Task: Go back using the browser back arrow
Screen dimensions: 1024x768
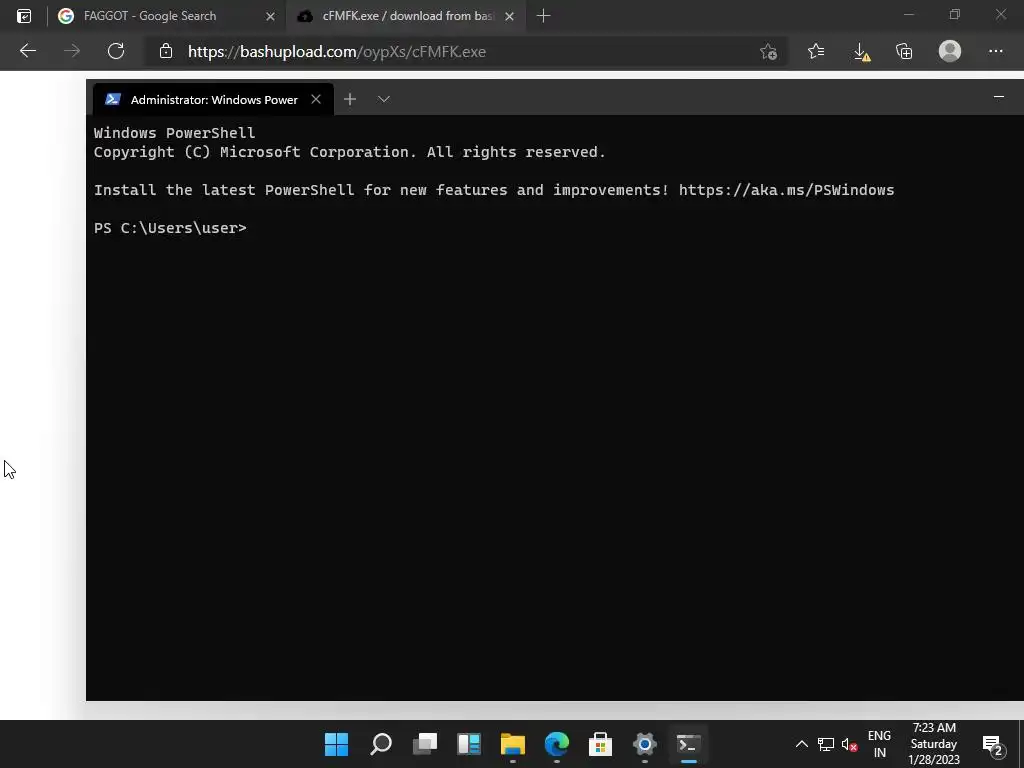Action: click(27, 51)
